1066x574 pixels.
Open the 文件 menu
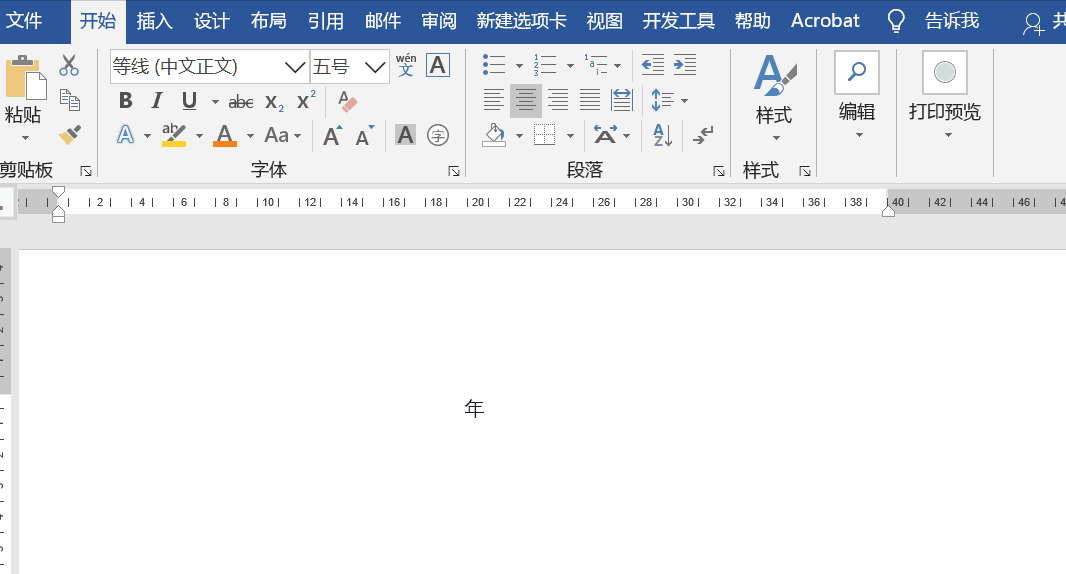24,21
